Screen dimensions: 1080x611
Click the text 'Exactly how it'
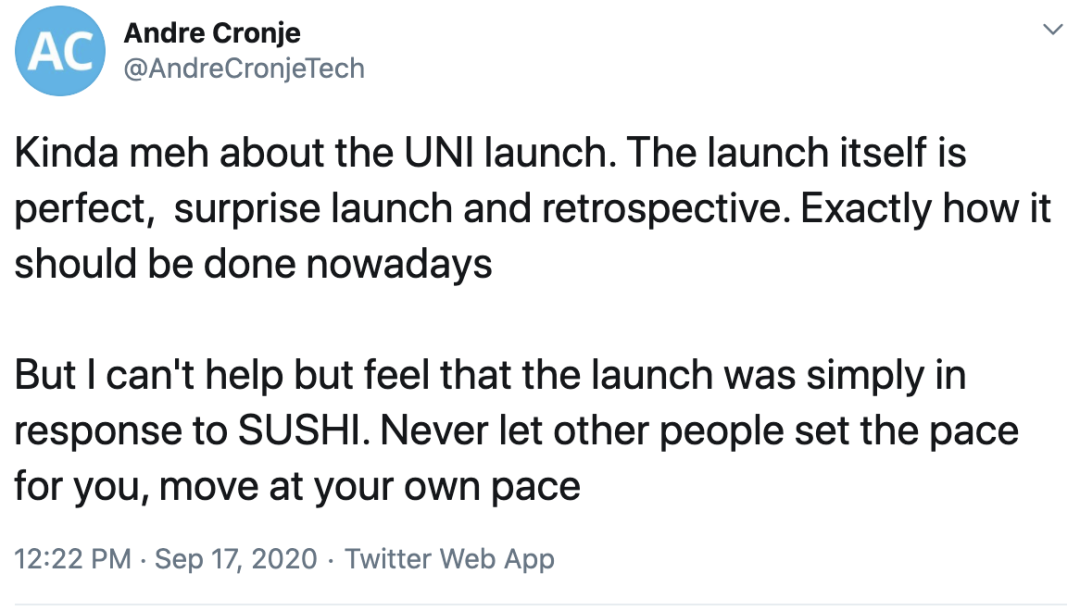pos(926,208)
